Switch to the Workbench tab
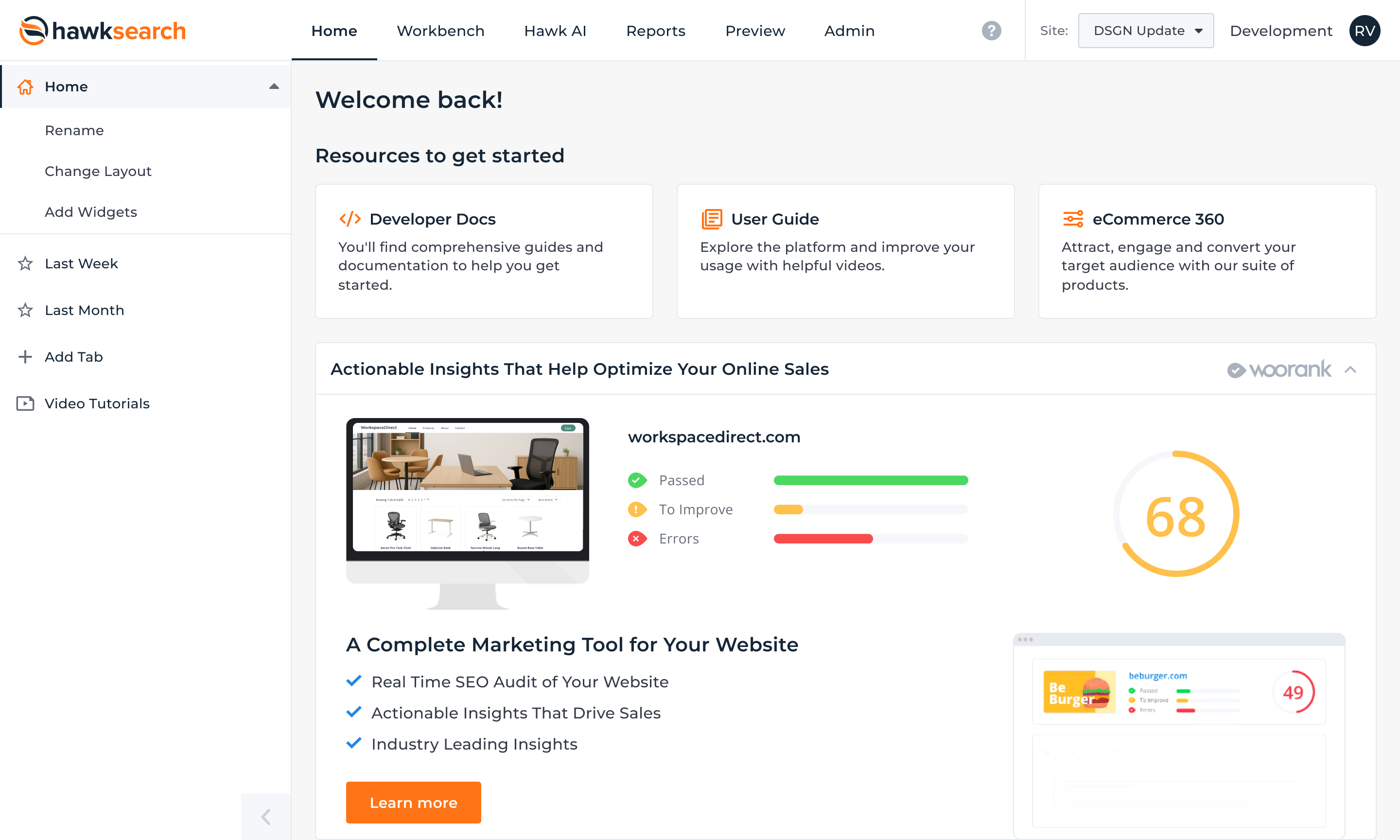The height and width of the screenshot is (840, 1400). (440, 31)
